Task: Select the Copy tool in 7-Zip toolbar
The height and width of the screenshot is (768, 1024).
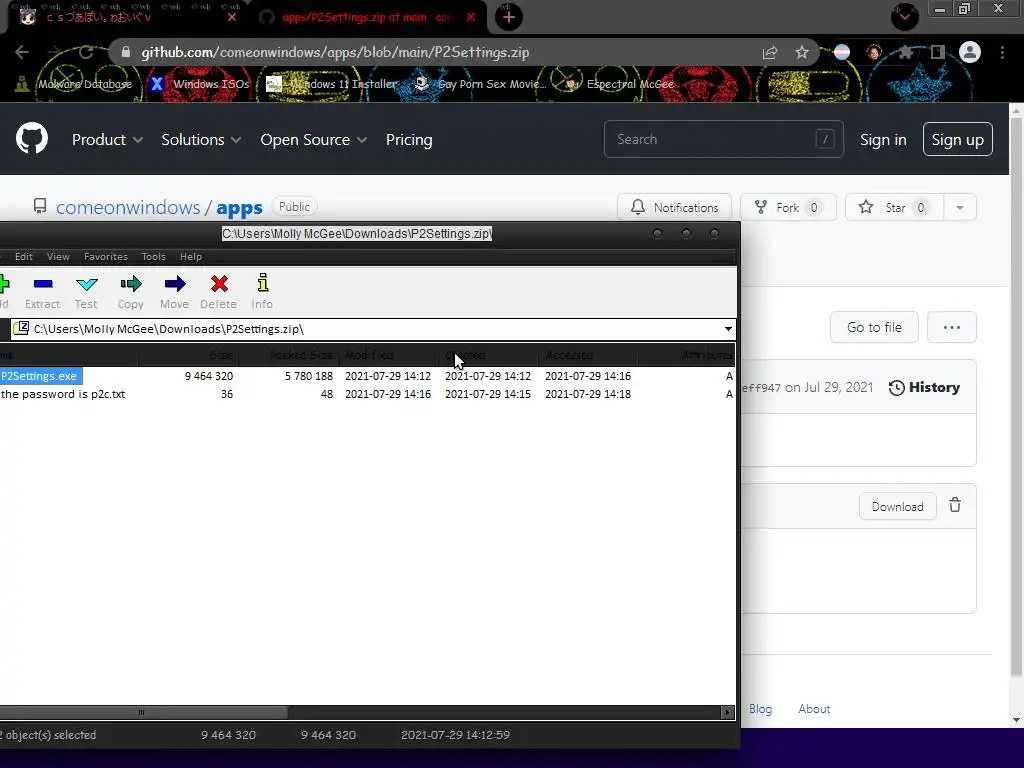Action: click(131, 291)
